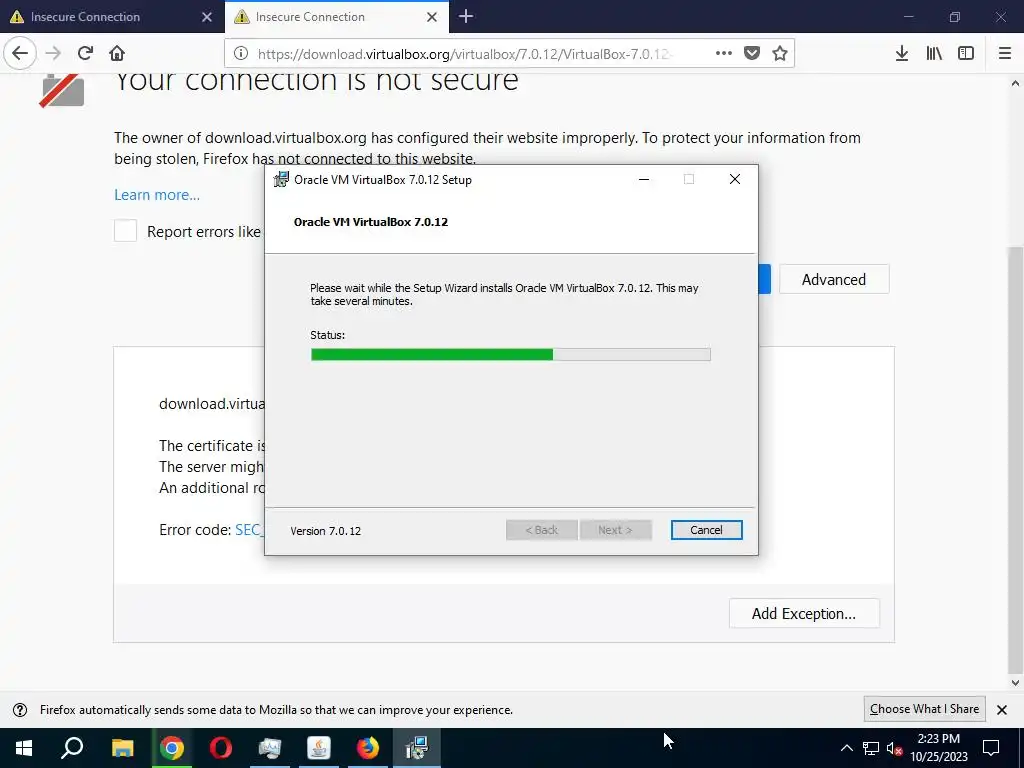
Task: Open Windows taskbar search
Action: point(72,748)
